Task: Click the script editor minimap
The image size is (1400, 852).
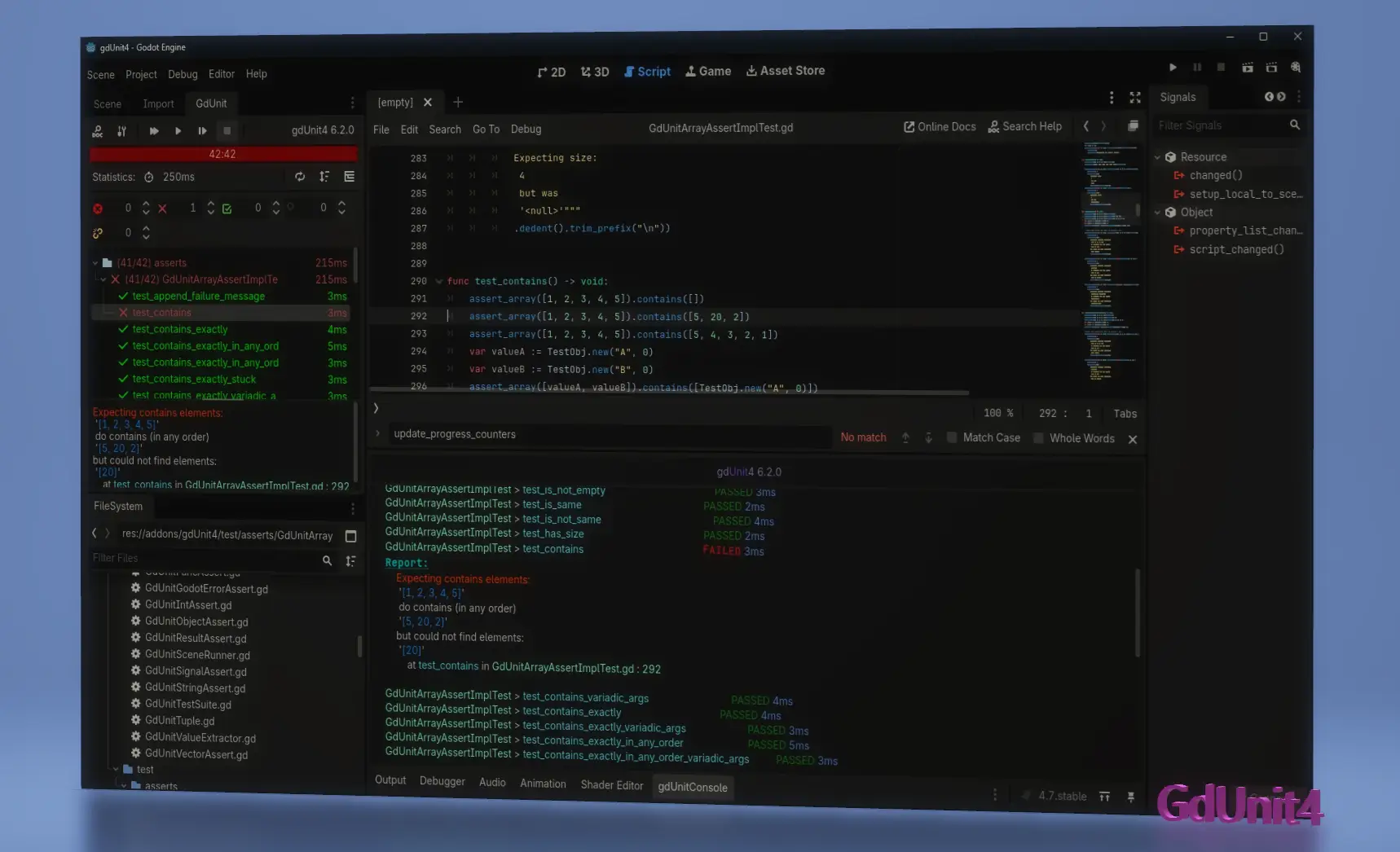Action: pos(1110,262)
